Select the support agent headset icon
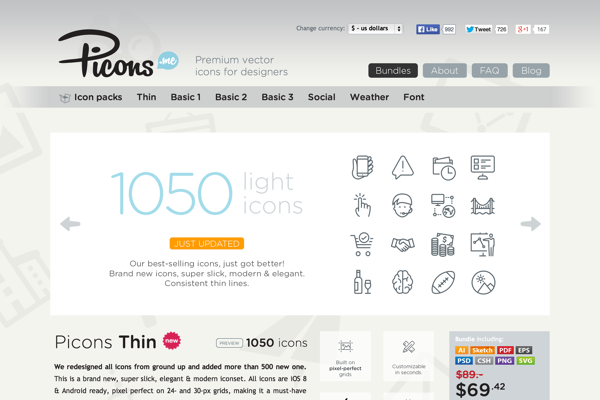600x400 pixels. pyautogui.click(x=403, y=205)
